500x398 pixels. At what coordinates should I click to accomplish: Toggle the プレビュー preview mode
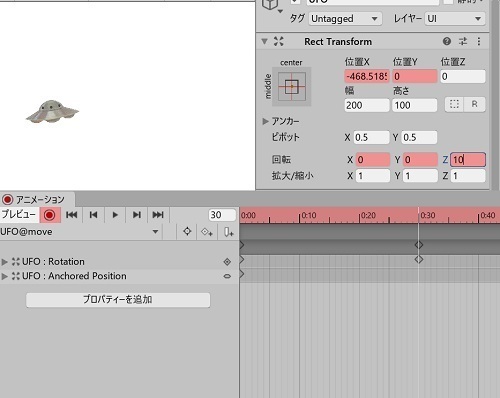point(19,215)
